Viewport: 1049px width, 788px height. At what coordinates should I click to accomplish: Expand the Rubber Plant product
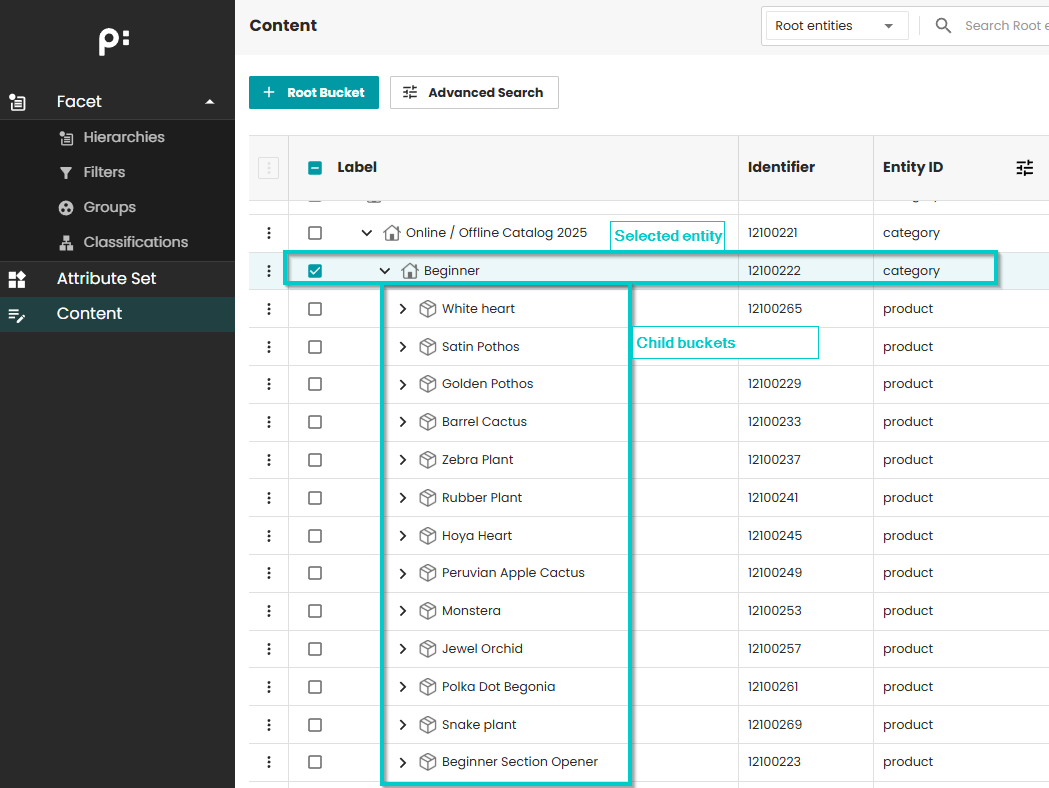point(403,498)
